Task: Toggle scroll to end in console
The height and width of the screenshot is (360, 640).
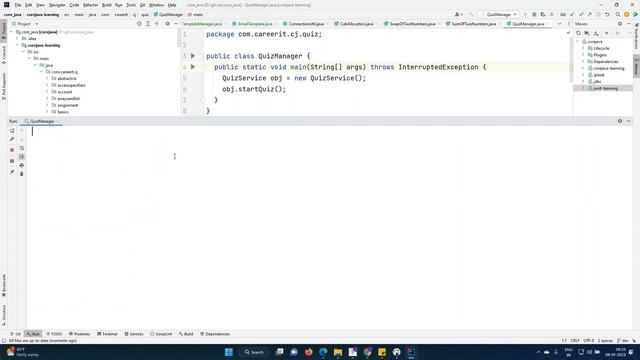Action: pos(22,157)
